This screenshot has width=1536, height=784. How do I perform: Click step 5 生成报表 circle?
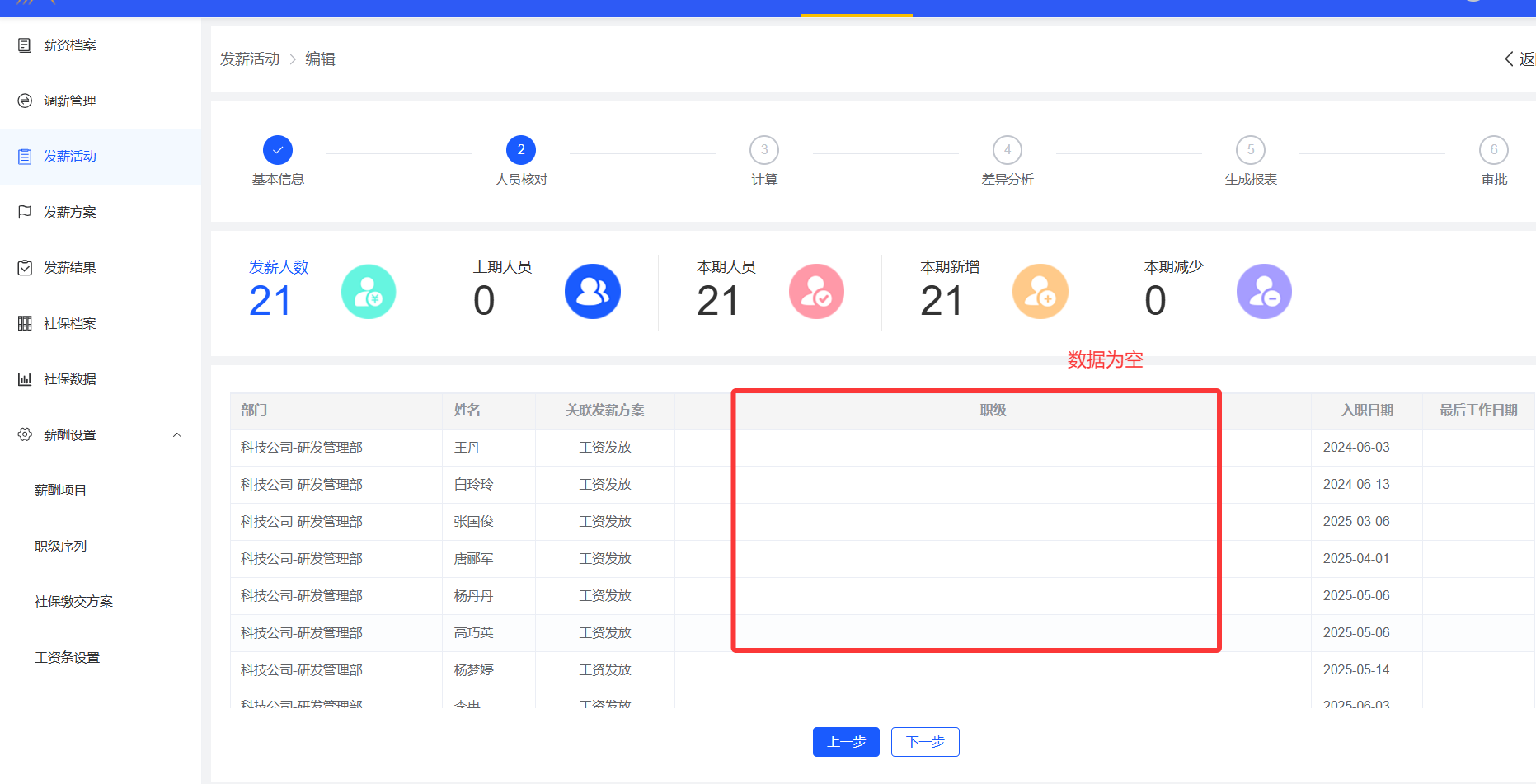[1251, 150]
